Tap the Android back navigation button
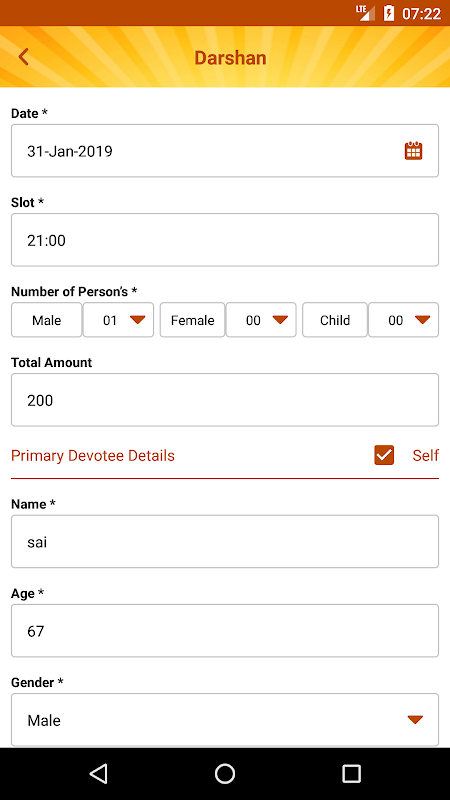450x800 pixels. (98, 773)
